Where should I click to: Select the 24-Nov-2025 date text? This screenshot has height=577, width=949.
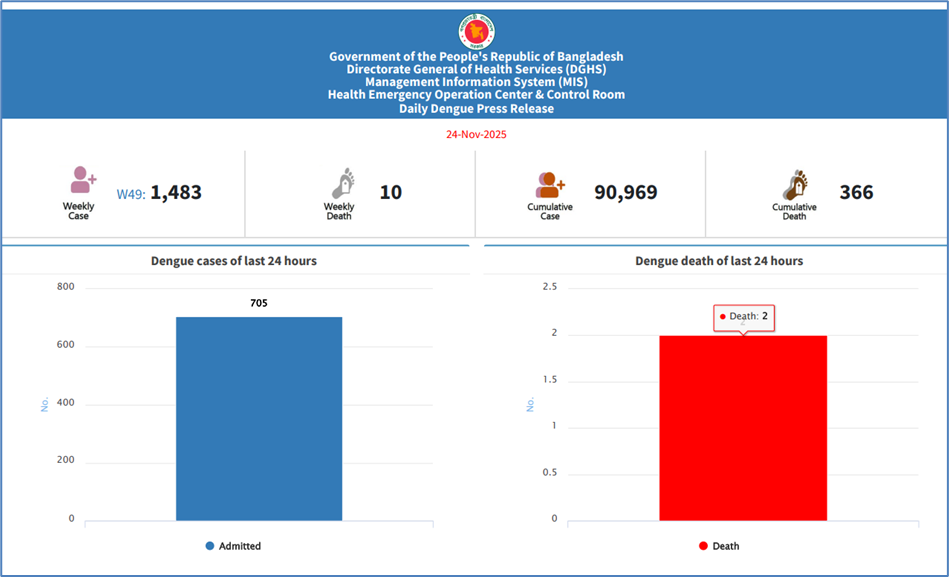[475, 134]
